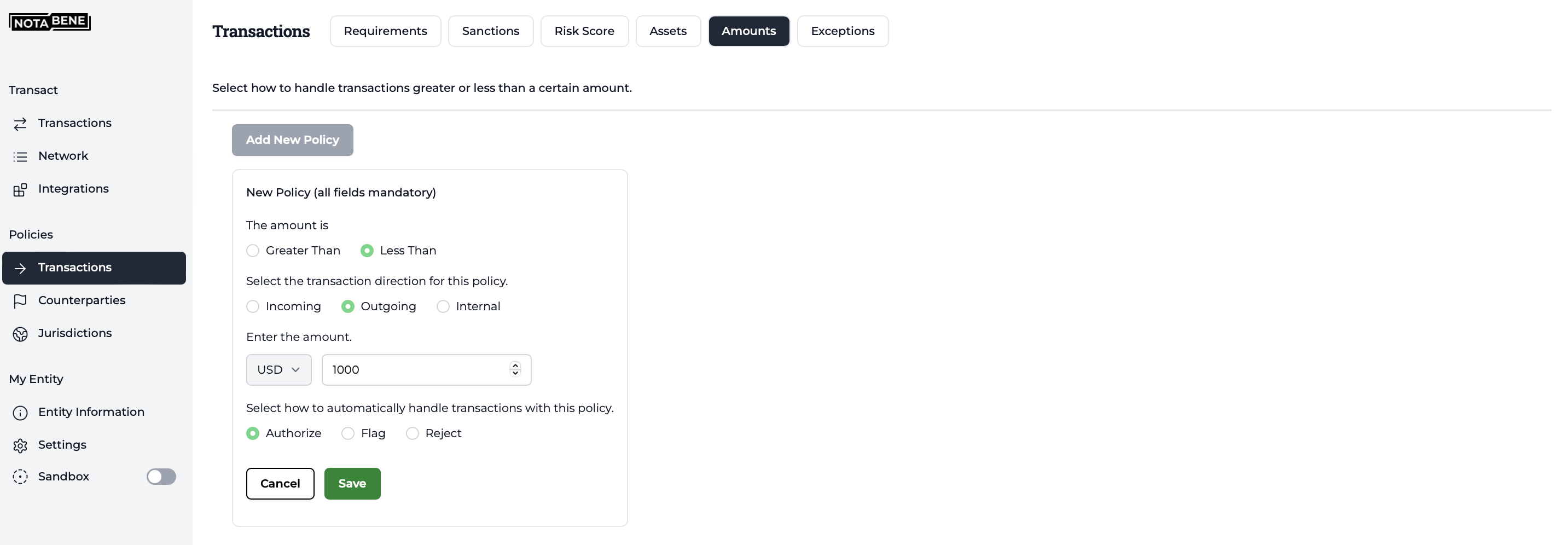Click the Add New Policy button

293,140
